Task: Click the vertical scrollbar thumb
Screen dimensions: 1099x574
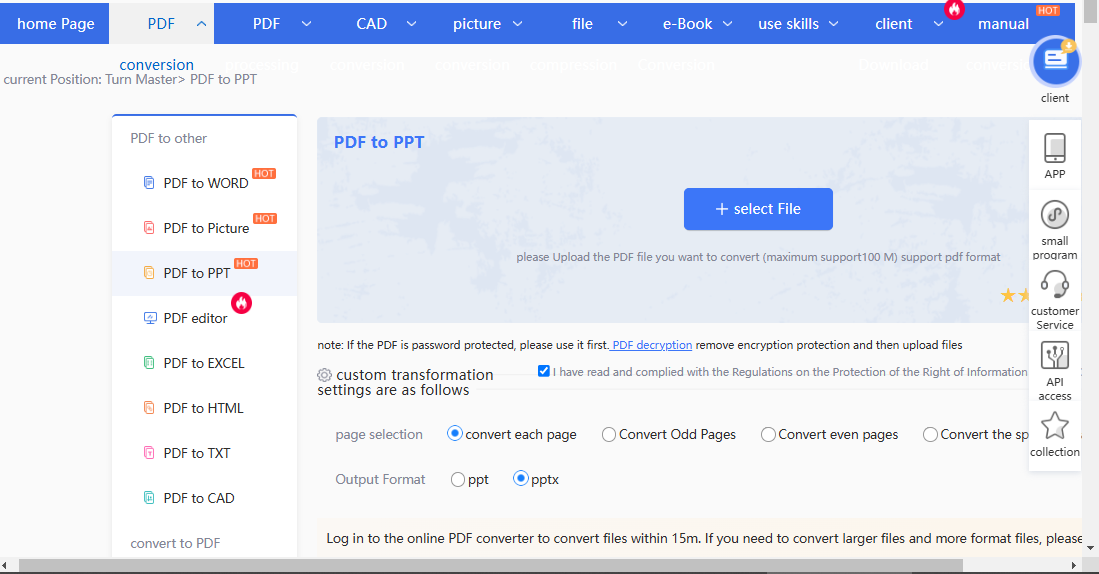Action: click(1090, 12)
